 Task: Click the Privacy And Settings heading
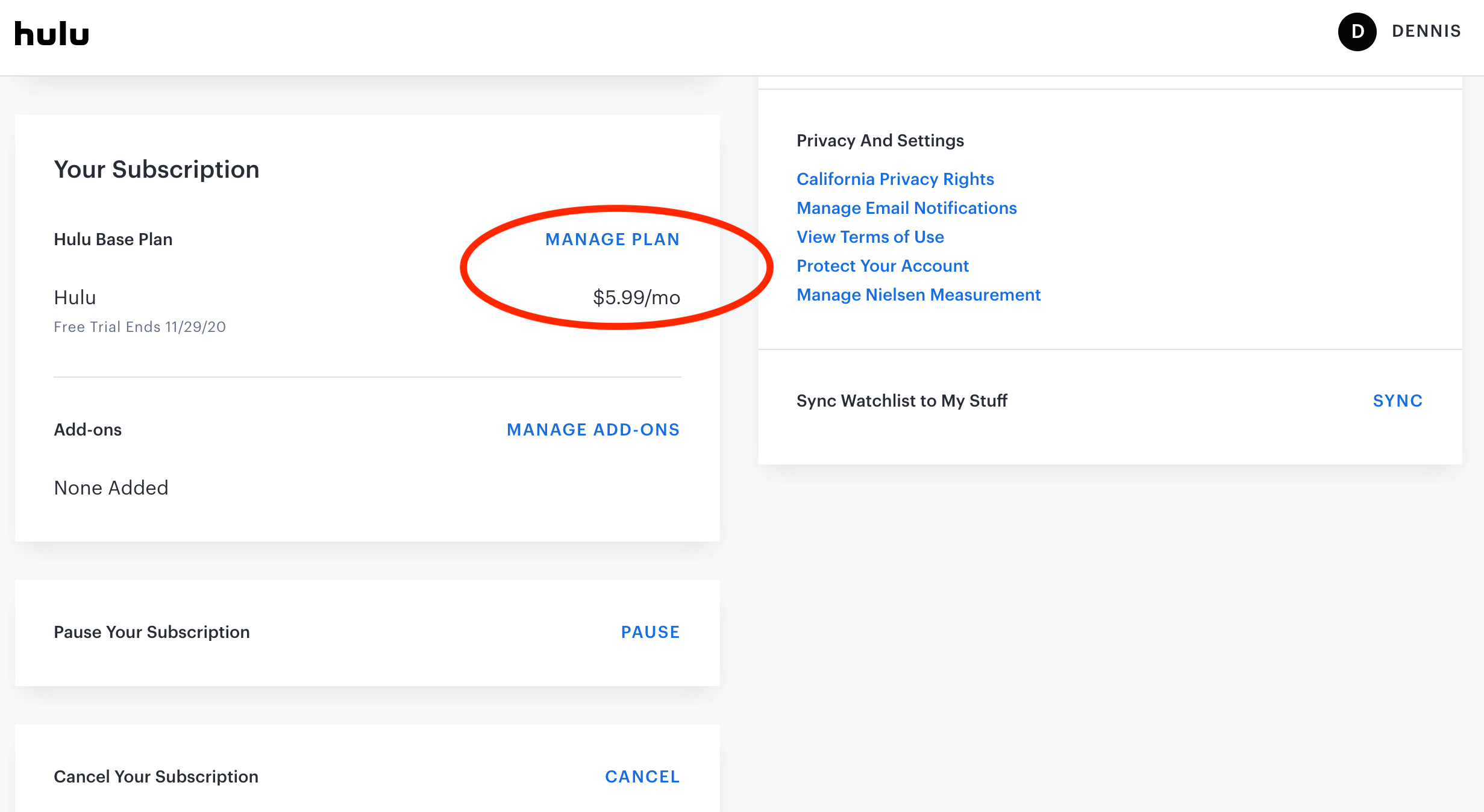880,140
